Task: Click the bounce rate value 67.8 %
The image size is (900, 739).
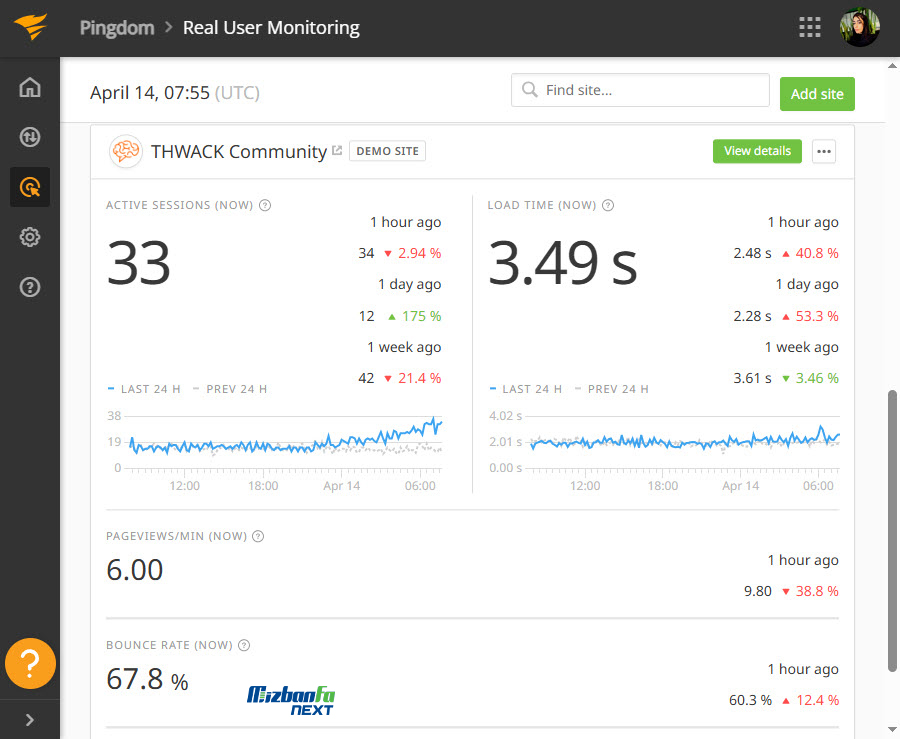Action: click(148, 679)
